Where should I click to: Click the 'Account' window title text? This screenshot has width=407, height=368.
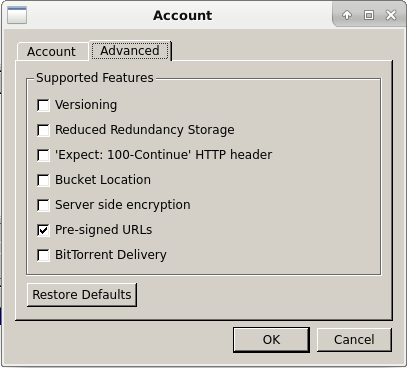click(182, 15)
